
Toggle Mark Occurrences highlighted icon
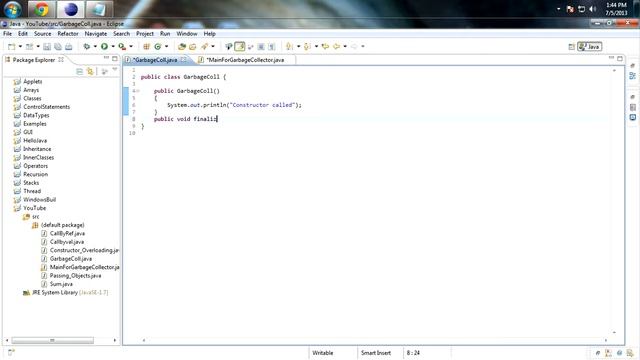coord(240,47)
